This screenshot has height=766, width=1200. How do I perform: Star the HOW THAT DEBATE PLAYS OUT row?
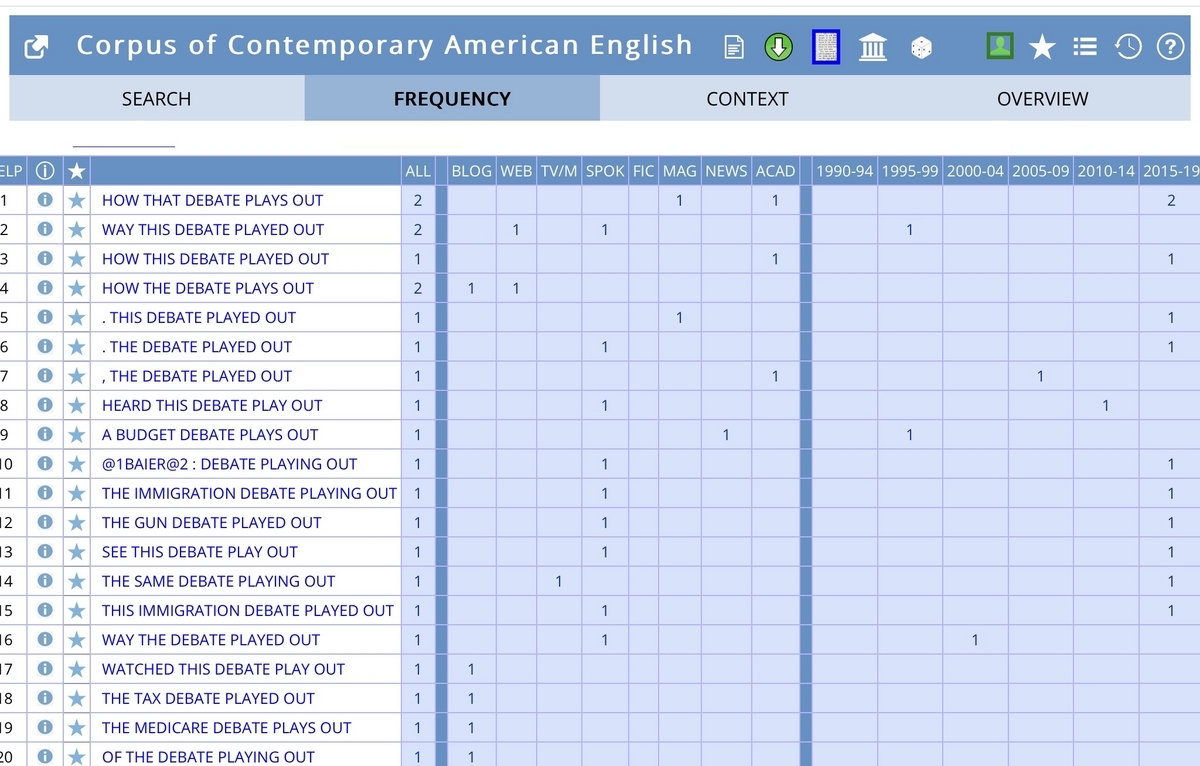76,200
